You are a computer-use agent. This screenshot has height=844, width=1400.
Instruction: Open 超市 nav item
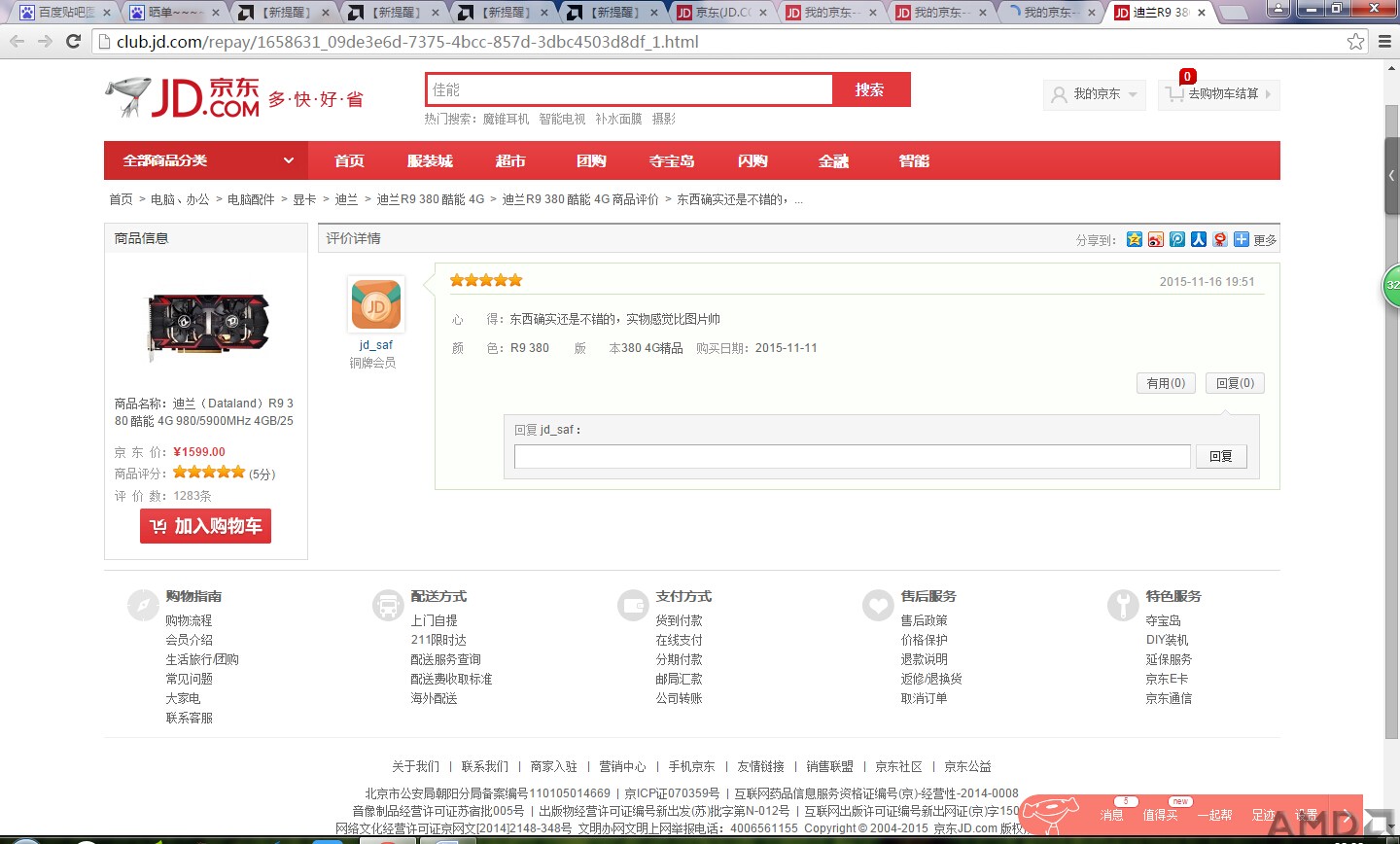510,160
